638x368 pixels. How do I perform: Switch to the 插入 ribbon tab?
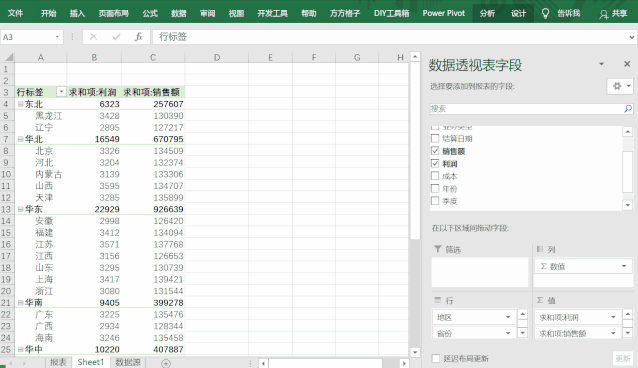click(77, 13)
